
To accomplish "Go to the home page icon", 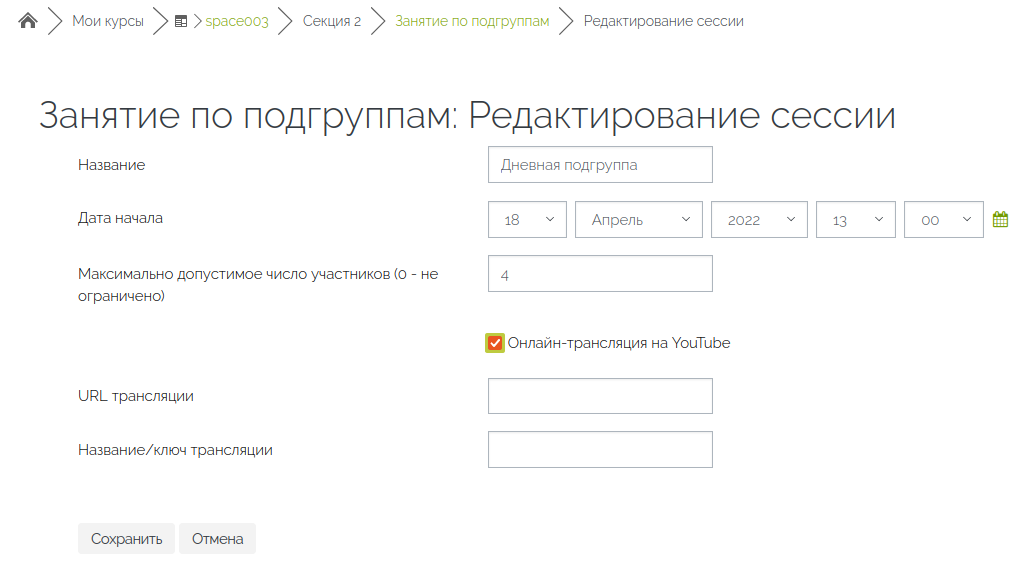I will (28, 21).
